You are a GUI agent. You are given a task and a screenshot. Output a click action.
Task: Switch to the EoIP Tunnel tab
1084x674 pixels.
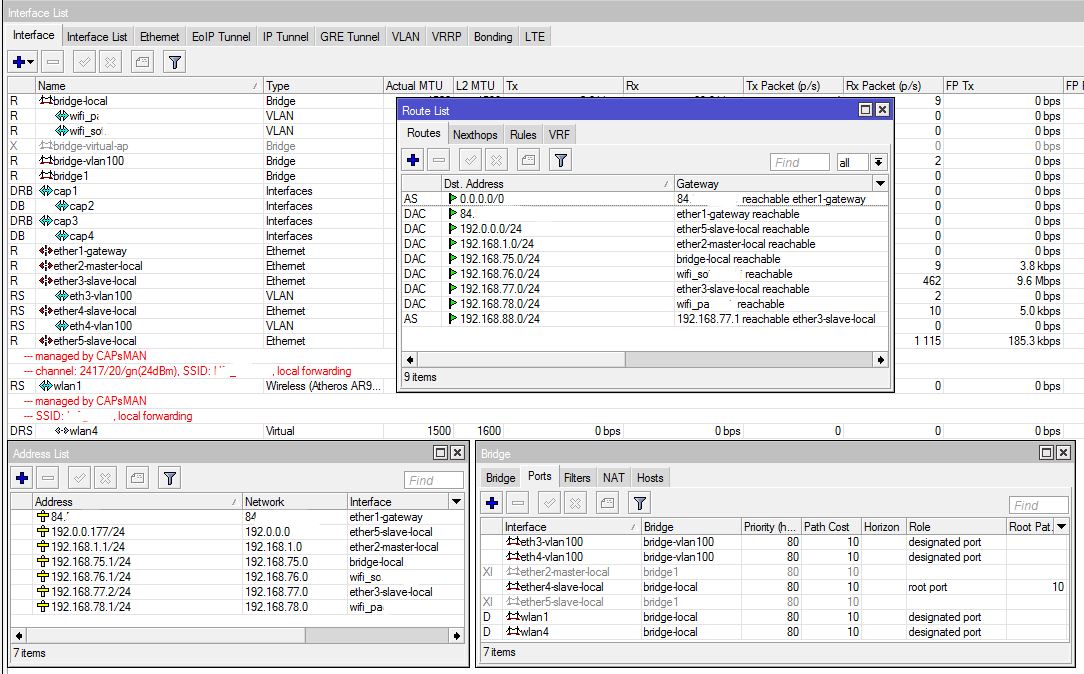pyautogui.click(x=221, y=37)
